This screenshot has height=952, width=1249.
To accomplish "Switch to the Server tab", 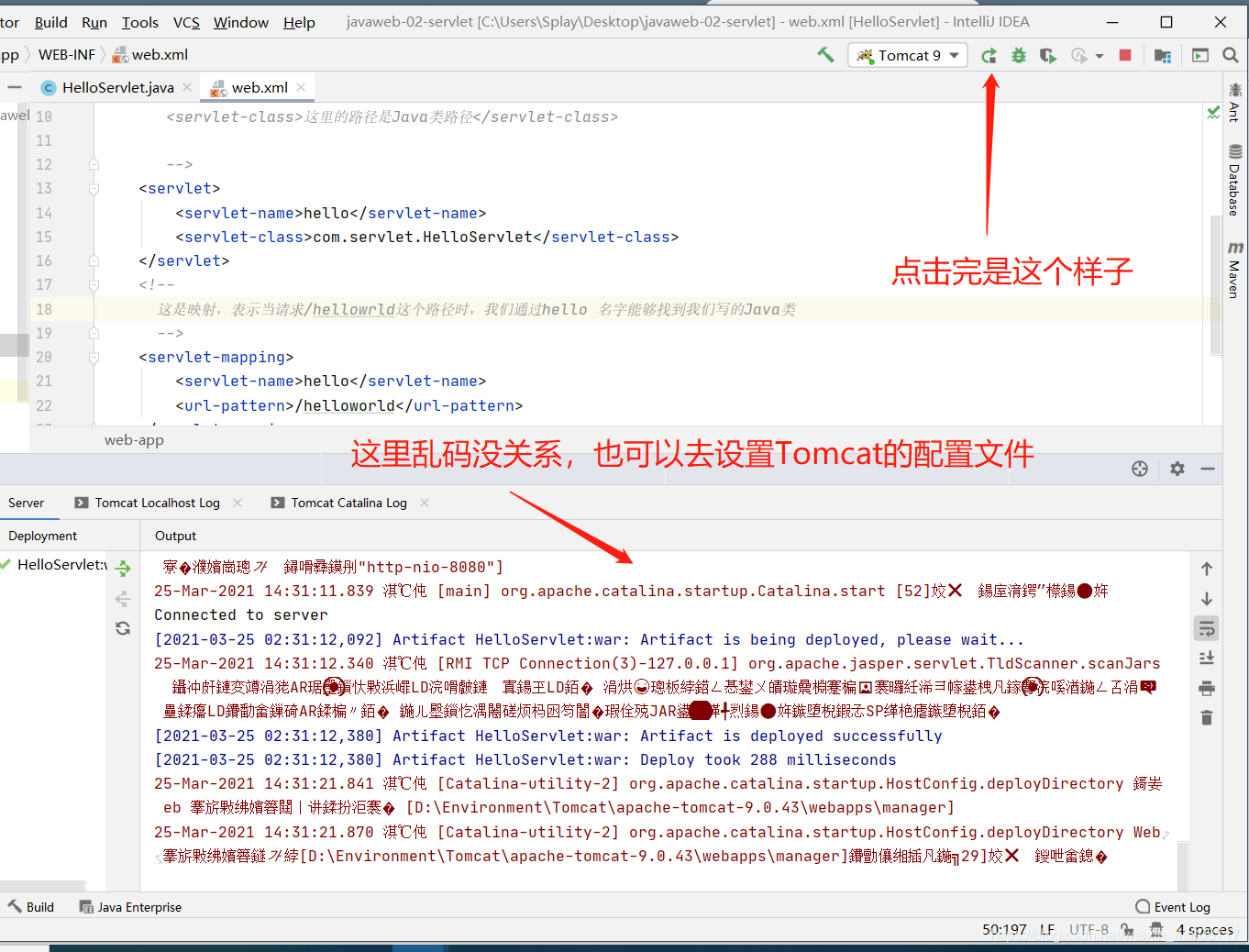I will 27,503.
